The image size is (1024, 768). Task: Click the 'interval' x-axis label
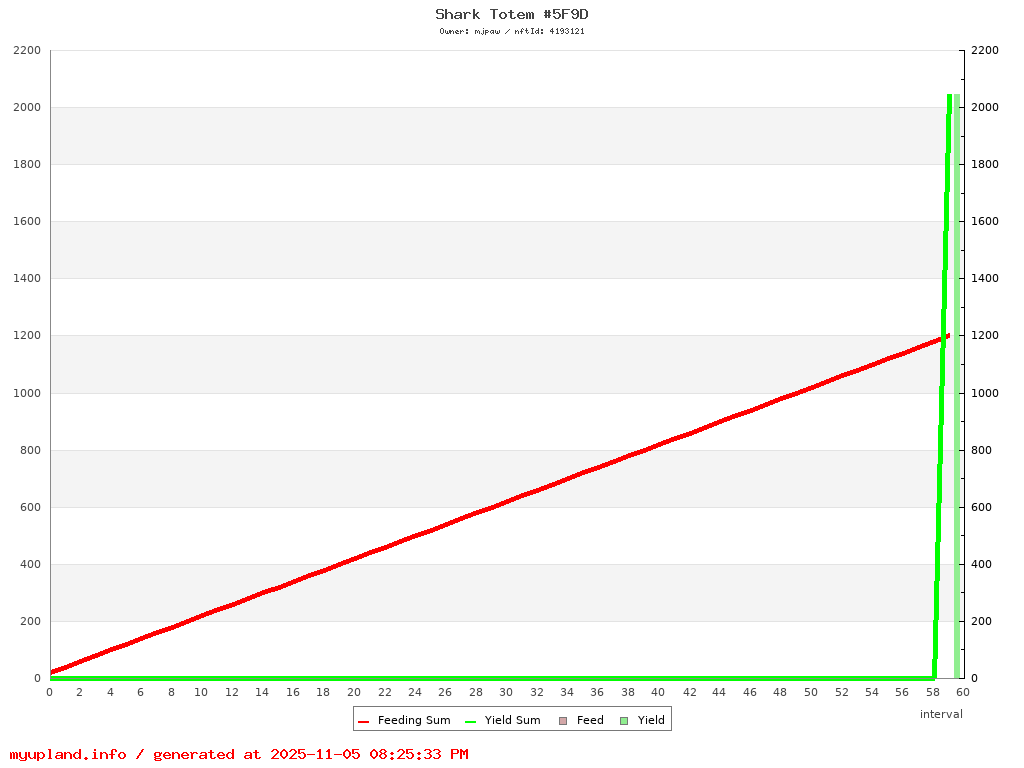coord(941,714)
